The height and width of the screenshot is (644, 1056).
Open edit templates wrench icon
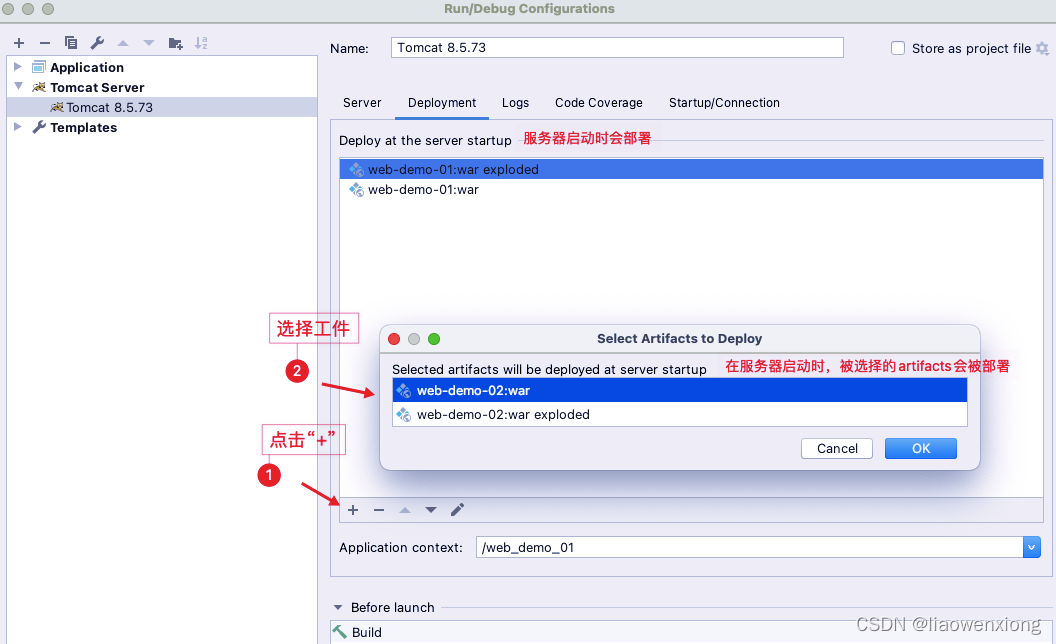[x=97, y=43]
